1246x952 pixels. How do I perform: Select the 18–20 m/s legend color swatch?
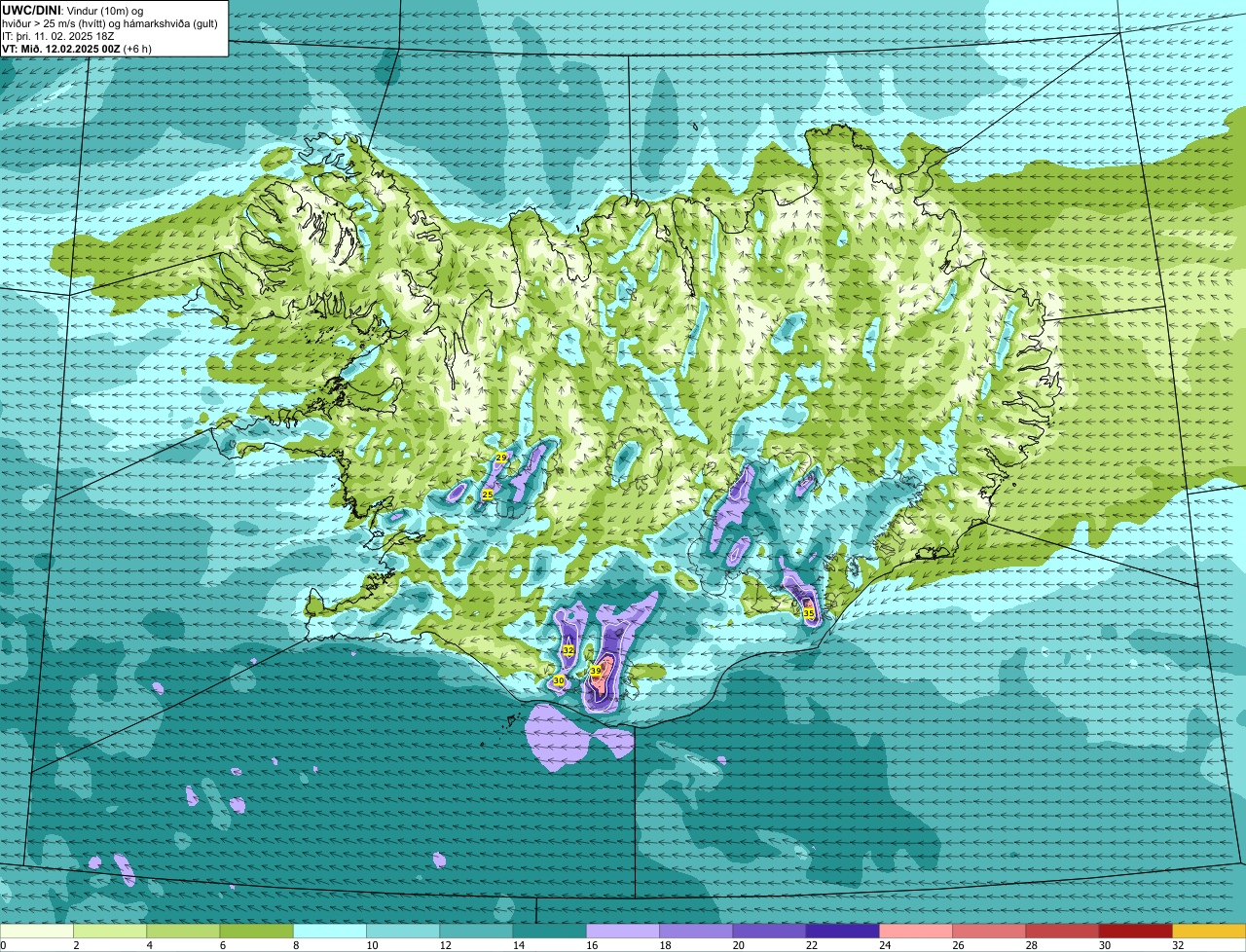pos(696,931)
